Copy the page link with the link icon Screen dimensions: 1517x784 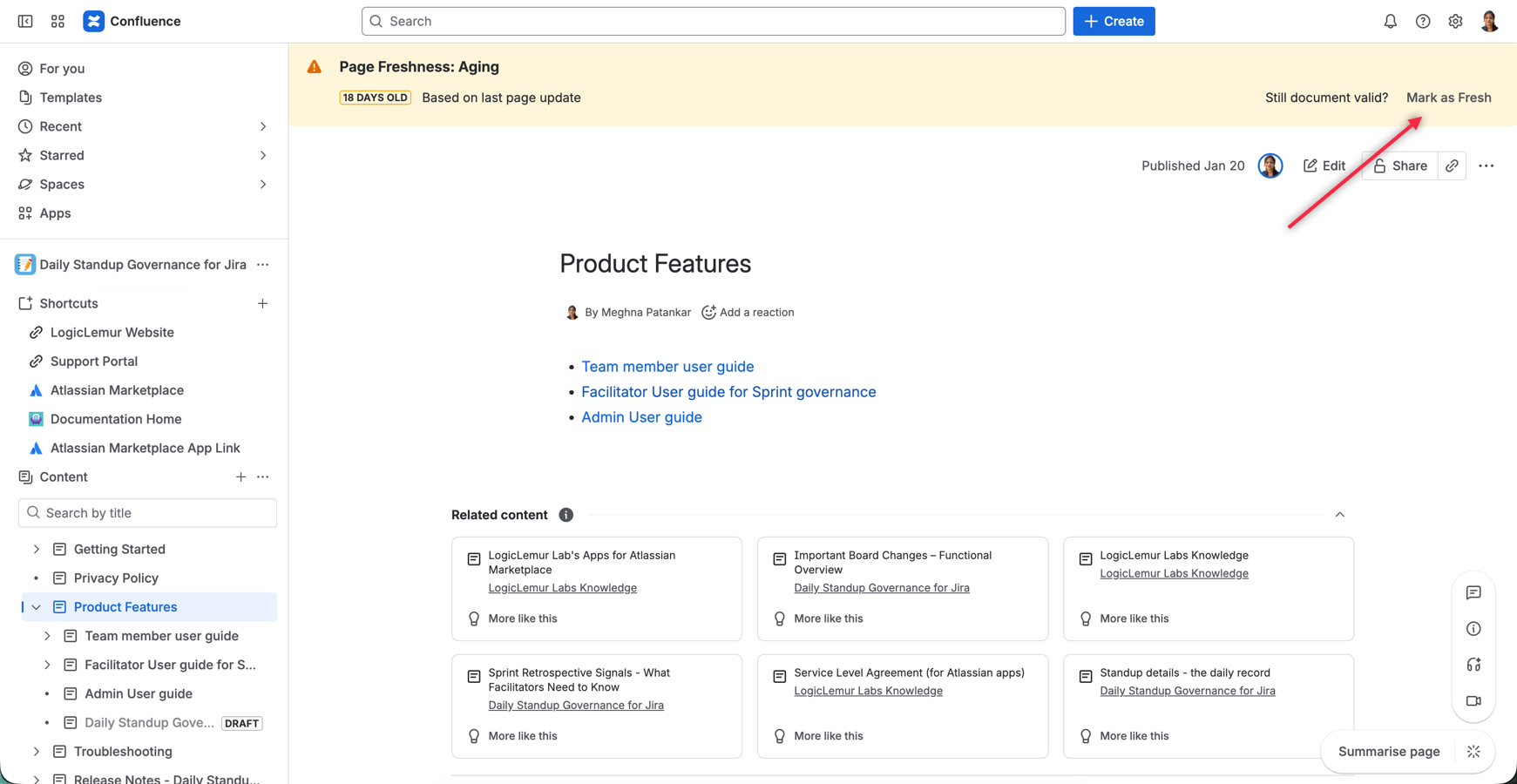tap(1452, 166)
